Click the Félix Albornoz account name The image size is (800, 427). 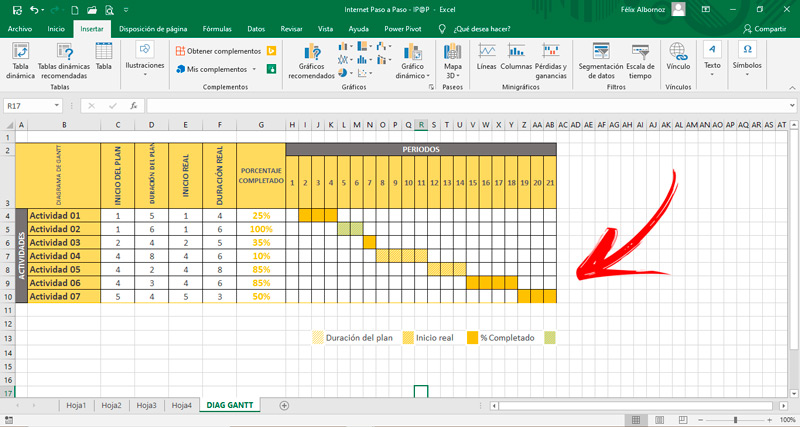point(643,9)
